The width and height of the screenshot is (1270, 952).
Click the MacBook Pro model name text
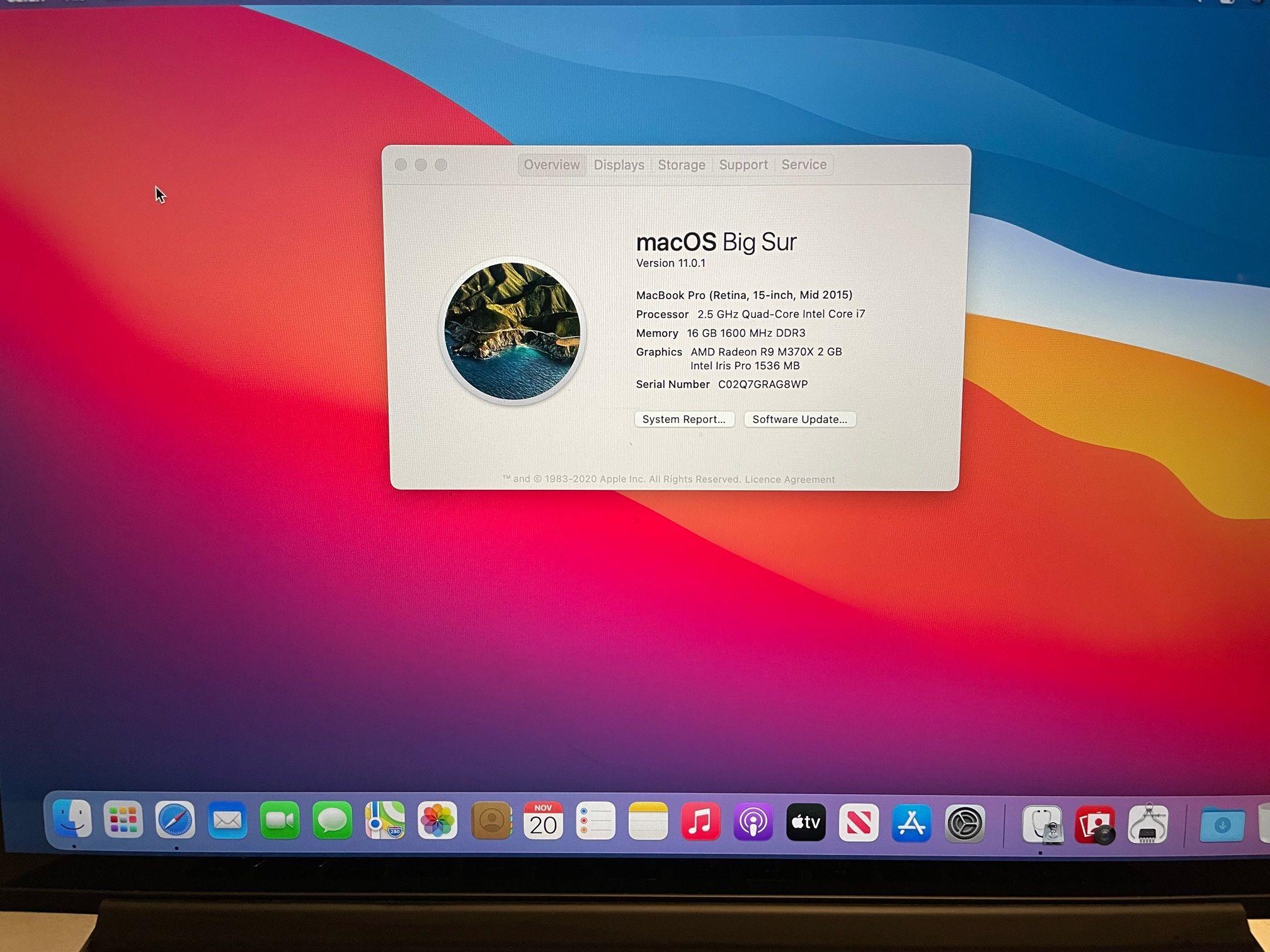(744, 295)
